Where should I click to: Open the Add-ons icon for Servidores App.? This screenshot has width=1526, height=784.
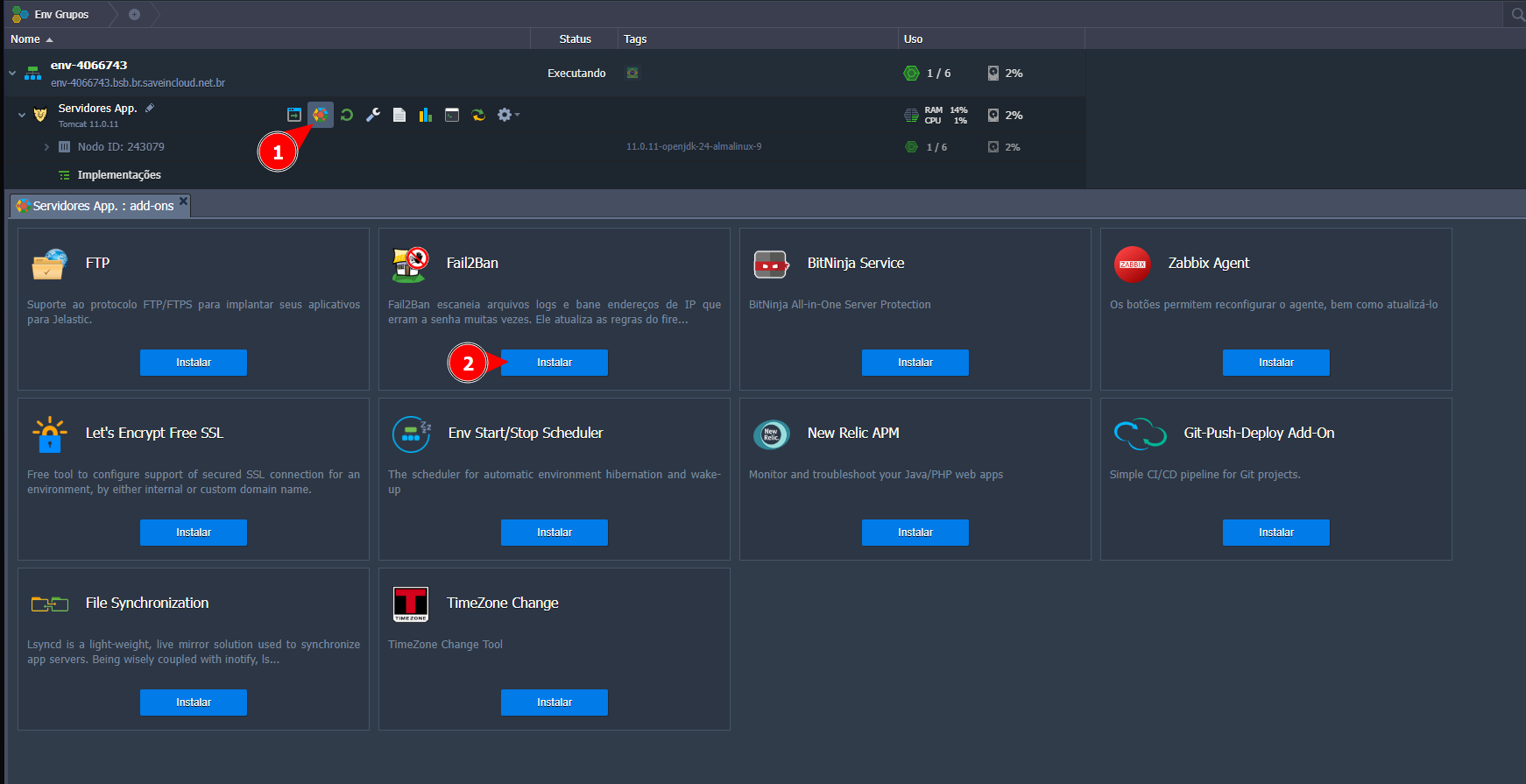[321, 115]
